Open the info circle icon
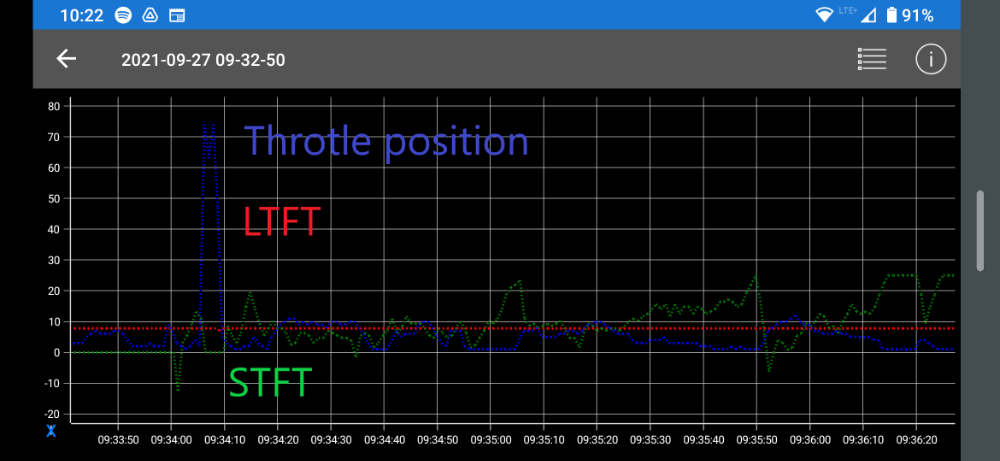1000x461 pixels. 930,59
